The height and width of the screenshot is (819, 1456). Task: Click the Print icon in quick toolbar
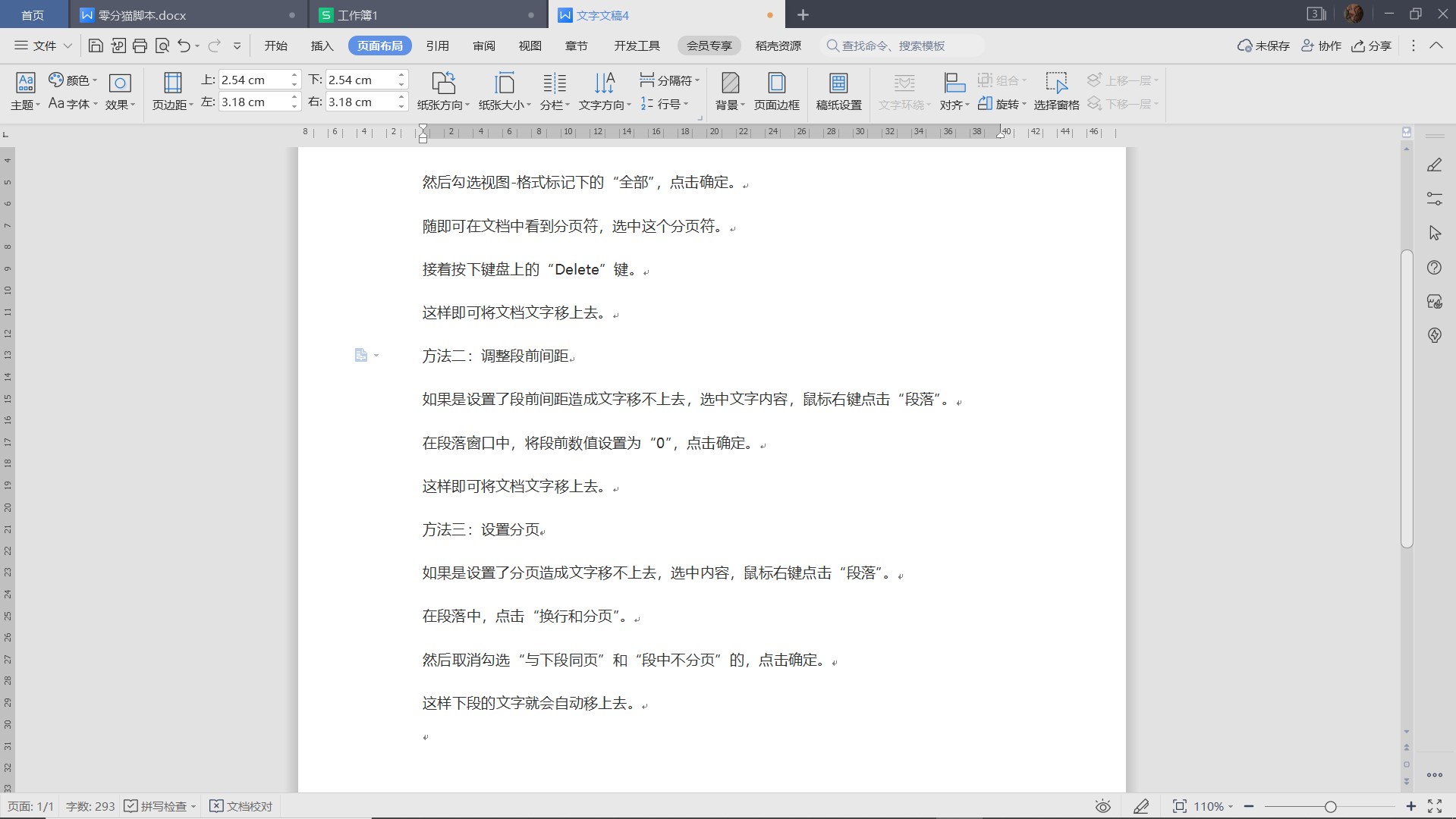[x=140, y=45]
